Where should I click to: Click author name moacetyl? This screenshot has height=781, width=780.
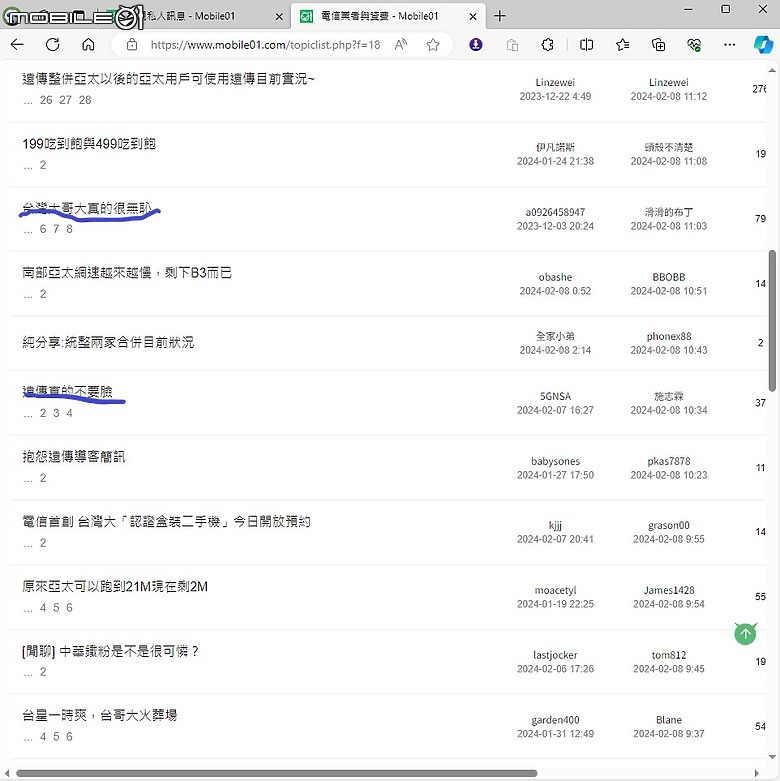555,590
